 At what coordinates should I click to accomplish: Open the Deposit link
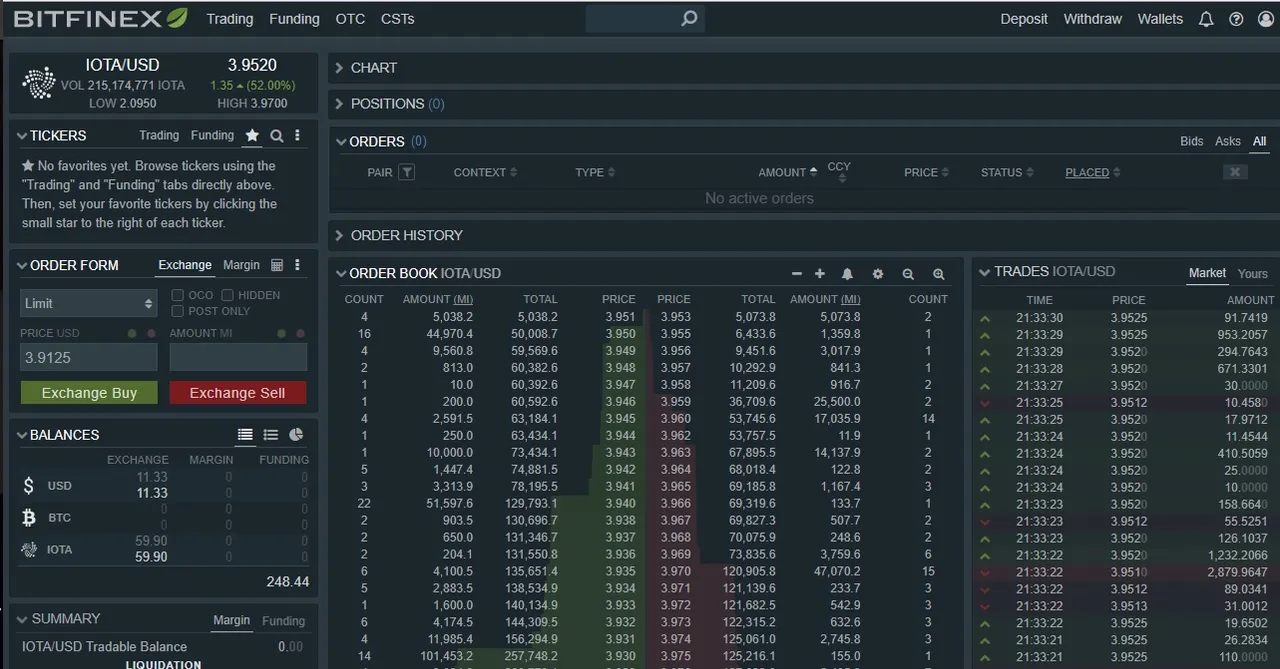(x=1024, y=19)
